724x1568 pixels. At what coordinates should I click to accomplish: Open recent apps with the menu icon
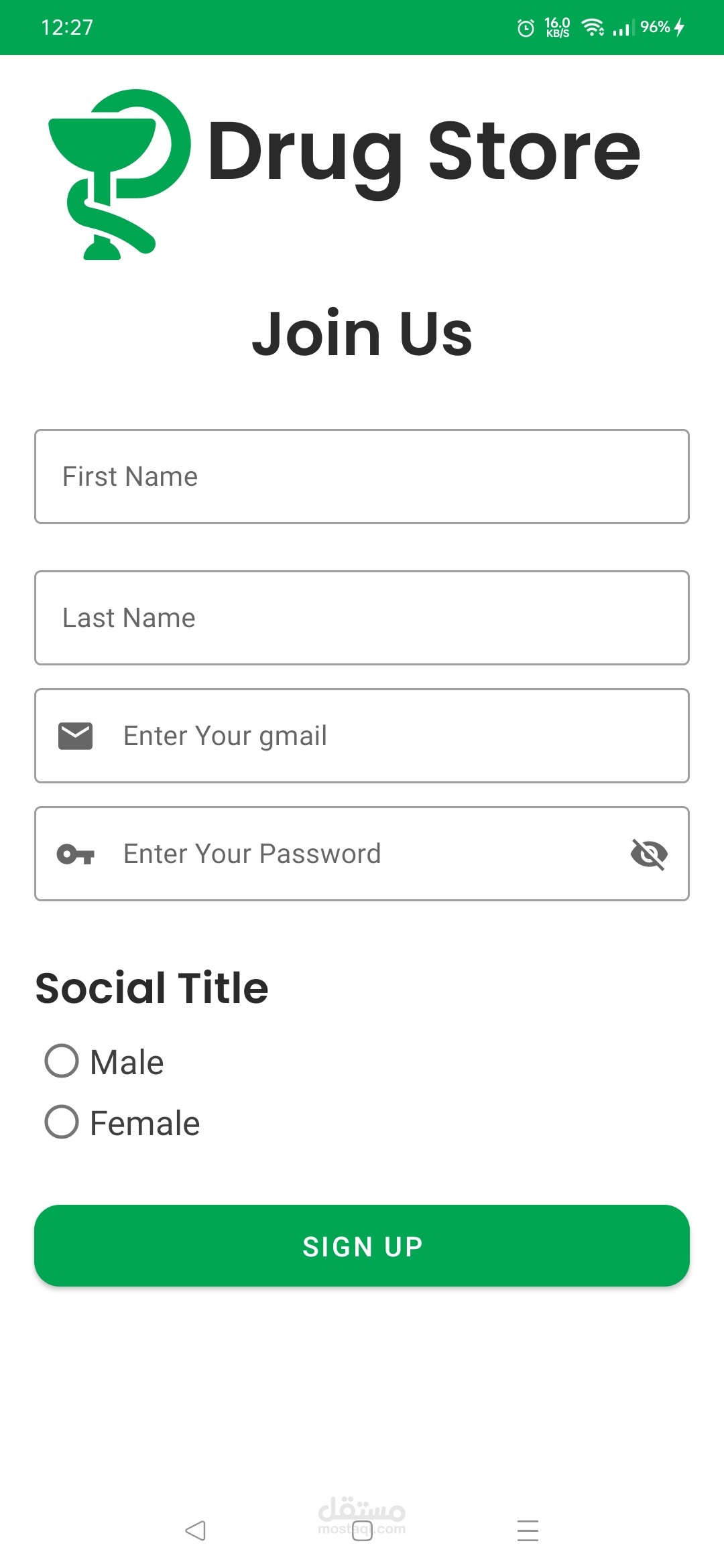click(528, 1530)
